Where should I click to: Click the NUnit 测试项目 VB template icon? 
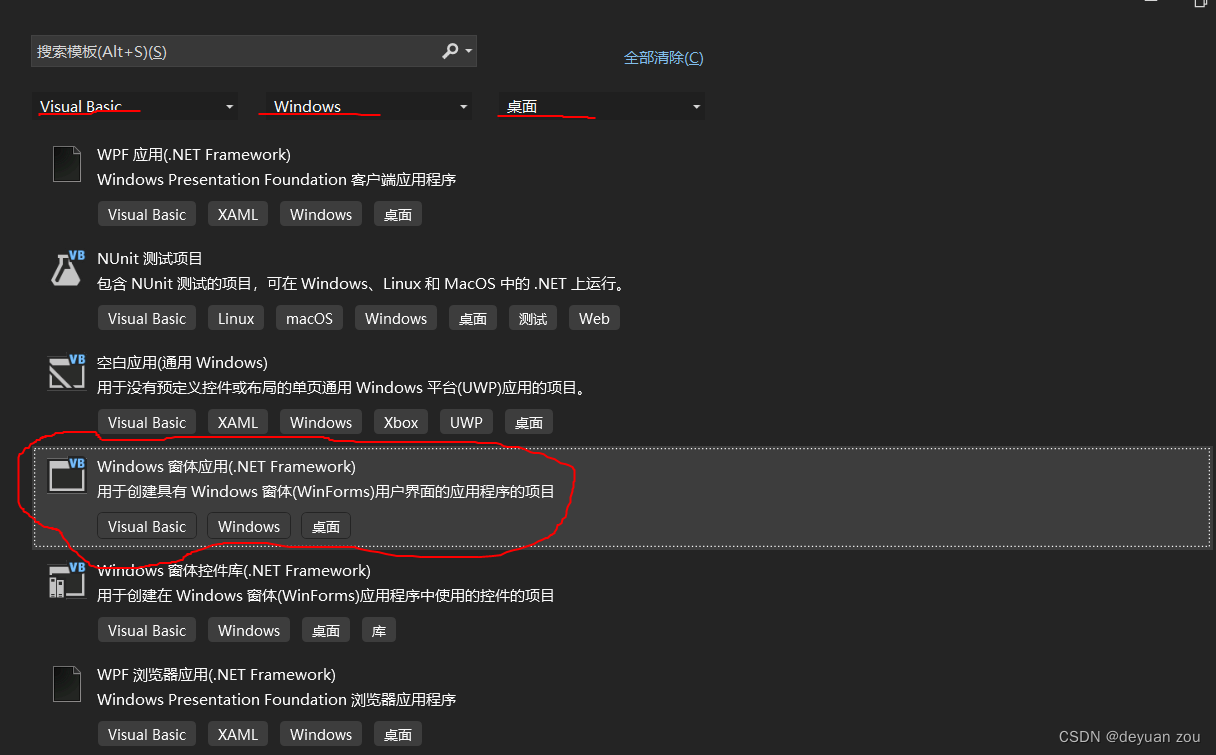(66, 268)
